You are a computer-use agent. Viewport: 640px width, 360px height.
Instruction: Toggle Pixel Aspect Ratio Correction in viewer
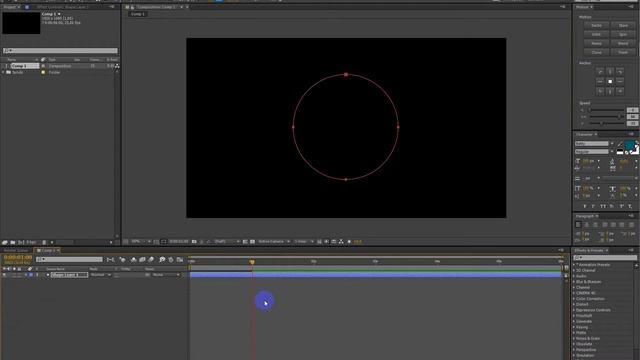[x=320, y=242]
